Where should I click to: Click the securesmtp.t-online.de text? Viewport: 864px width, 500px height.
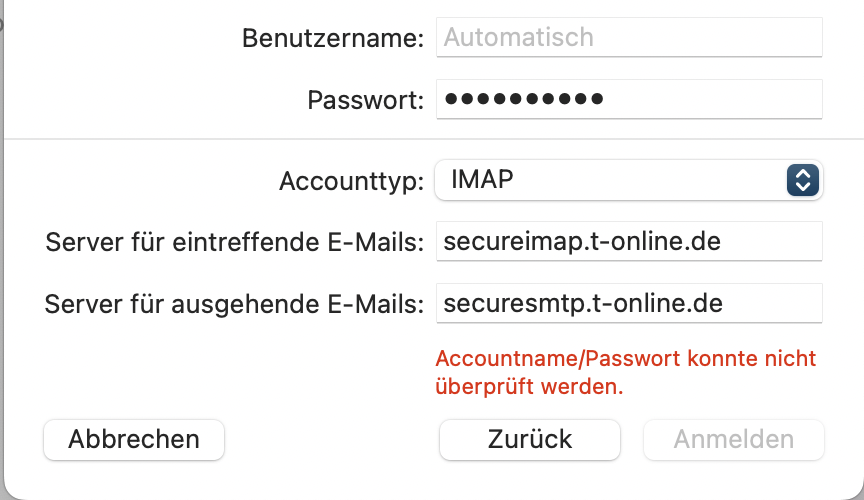click(x=583, y=303)
